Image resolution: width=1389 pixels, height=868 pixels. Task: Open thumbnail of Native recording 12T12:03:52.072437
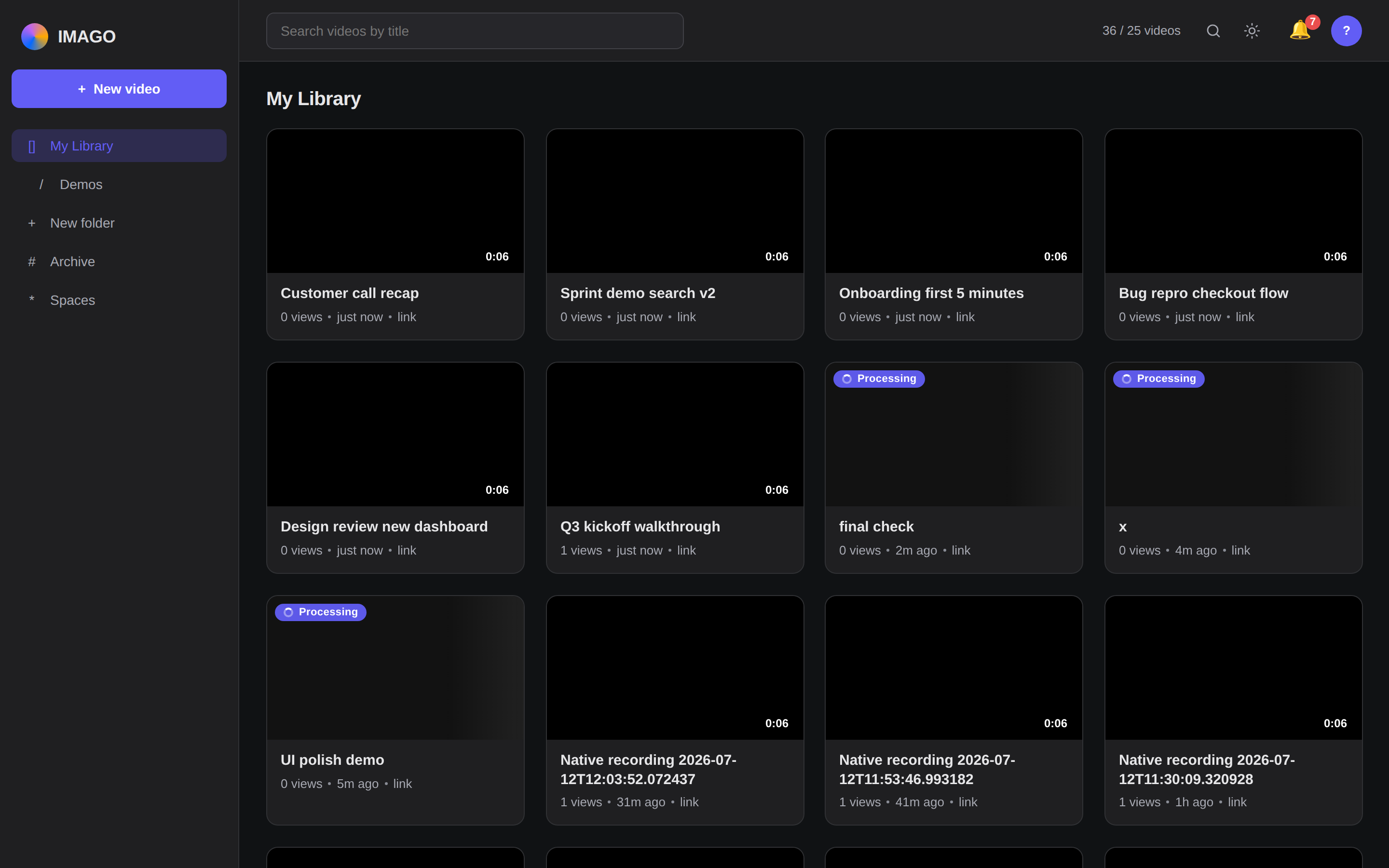click(674, 668)
